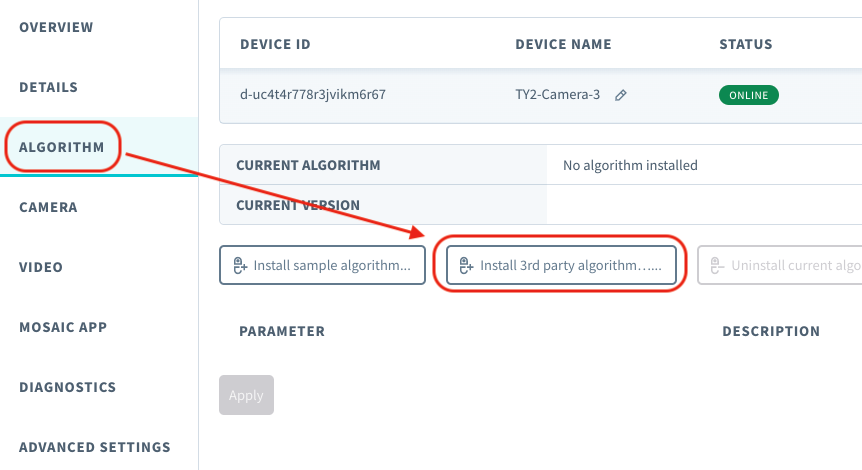Click the TY2-Camera-3 device name
This screenshot has height=470, width=862.
pyautogui.click(x=557, y=96)
